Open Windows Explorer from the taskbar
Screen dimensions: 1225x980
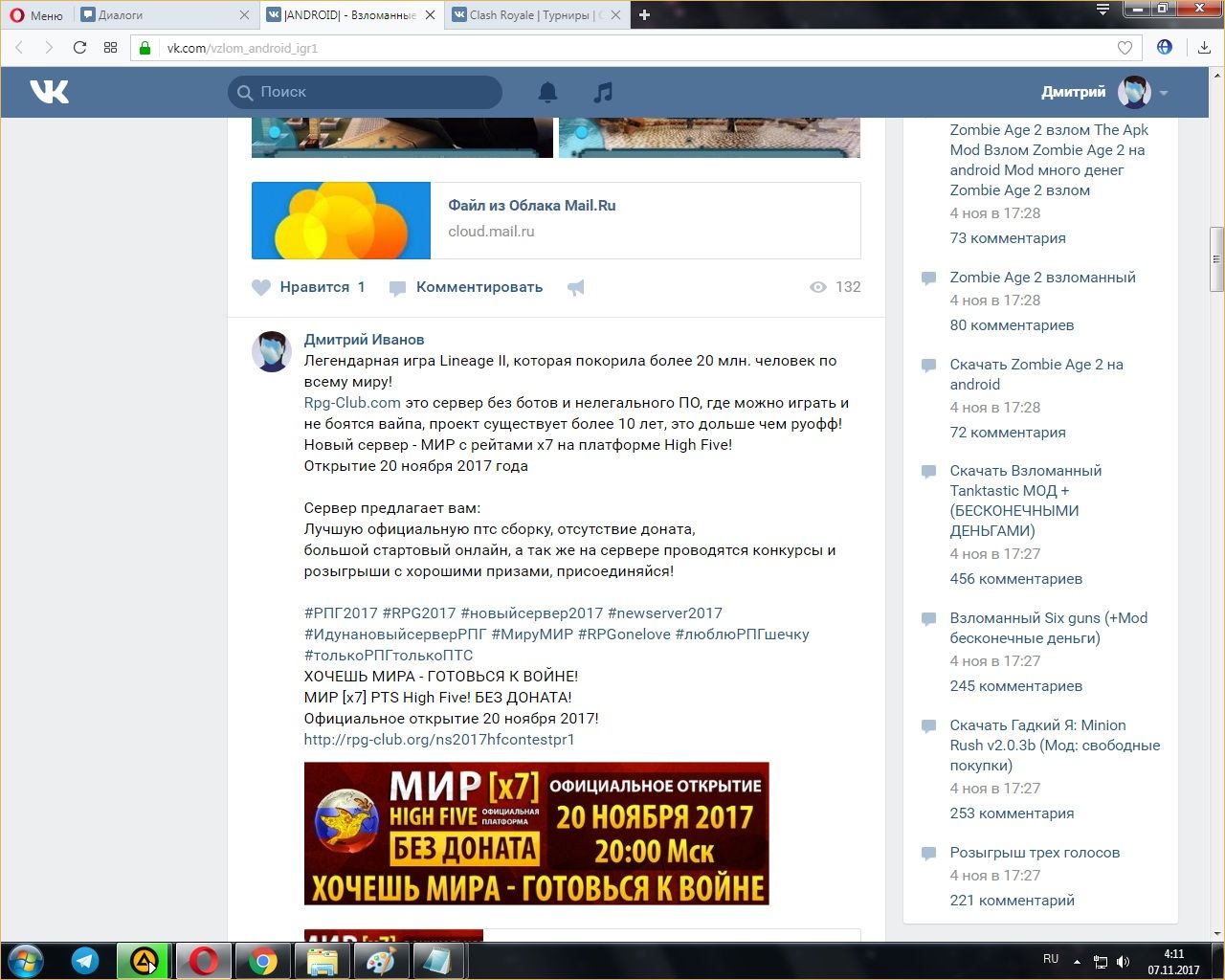pos(322,961)
